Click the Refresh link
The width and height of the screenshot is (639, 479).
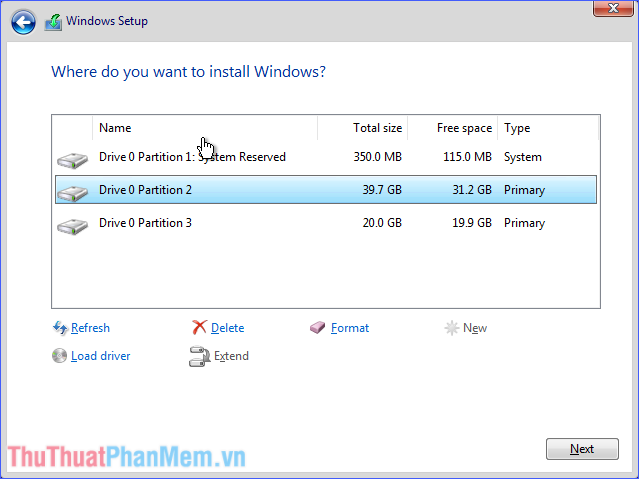(x=90, y=328)
